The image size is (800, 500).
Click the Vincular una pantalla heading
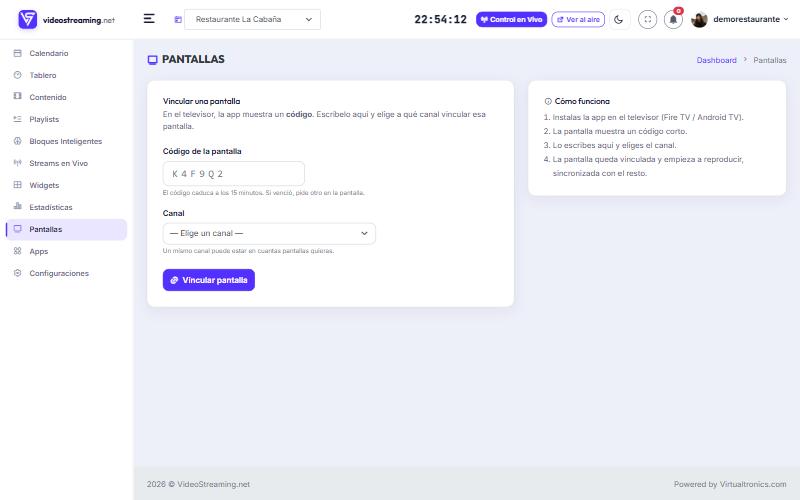click(x=202, y=101)
